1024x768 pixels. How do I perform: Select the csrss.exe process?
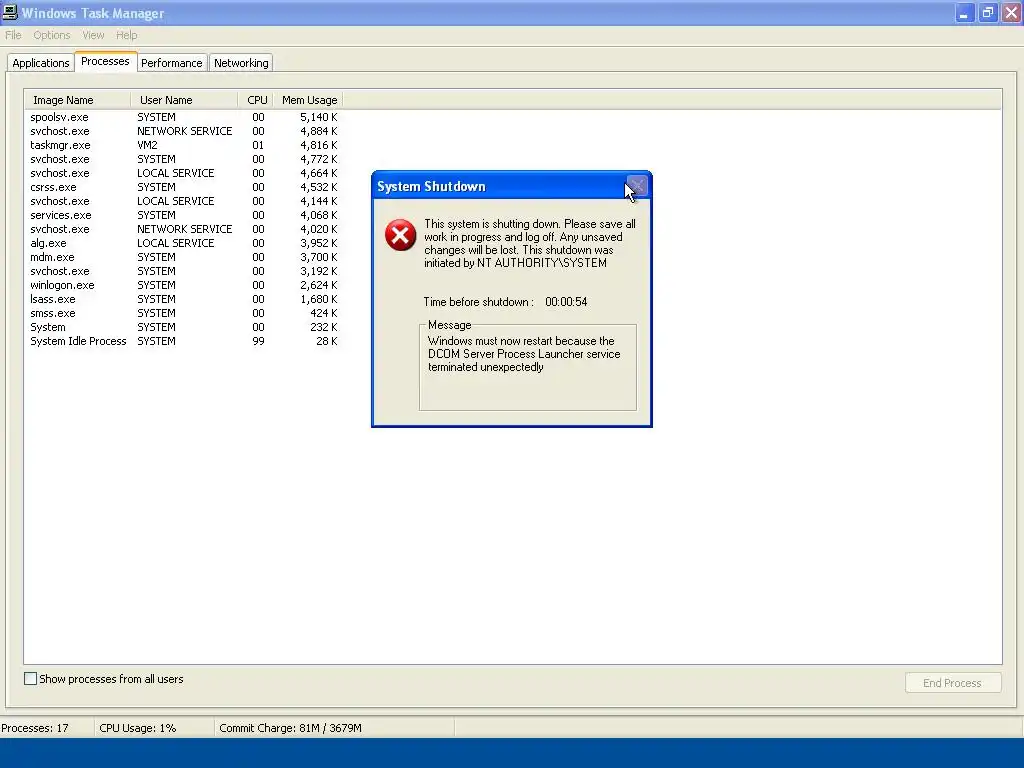pyautogui.click(x=184, y=187)
